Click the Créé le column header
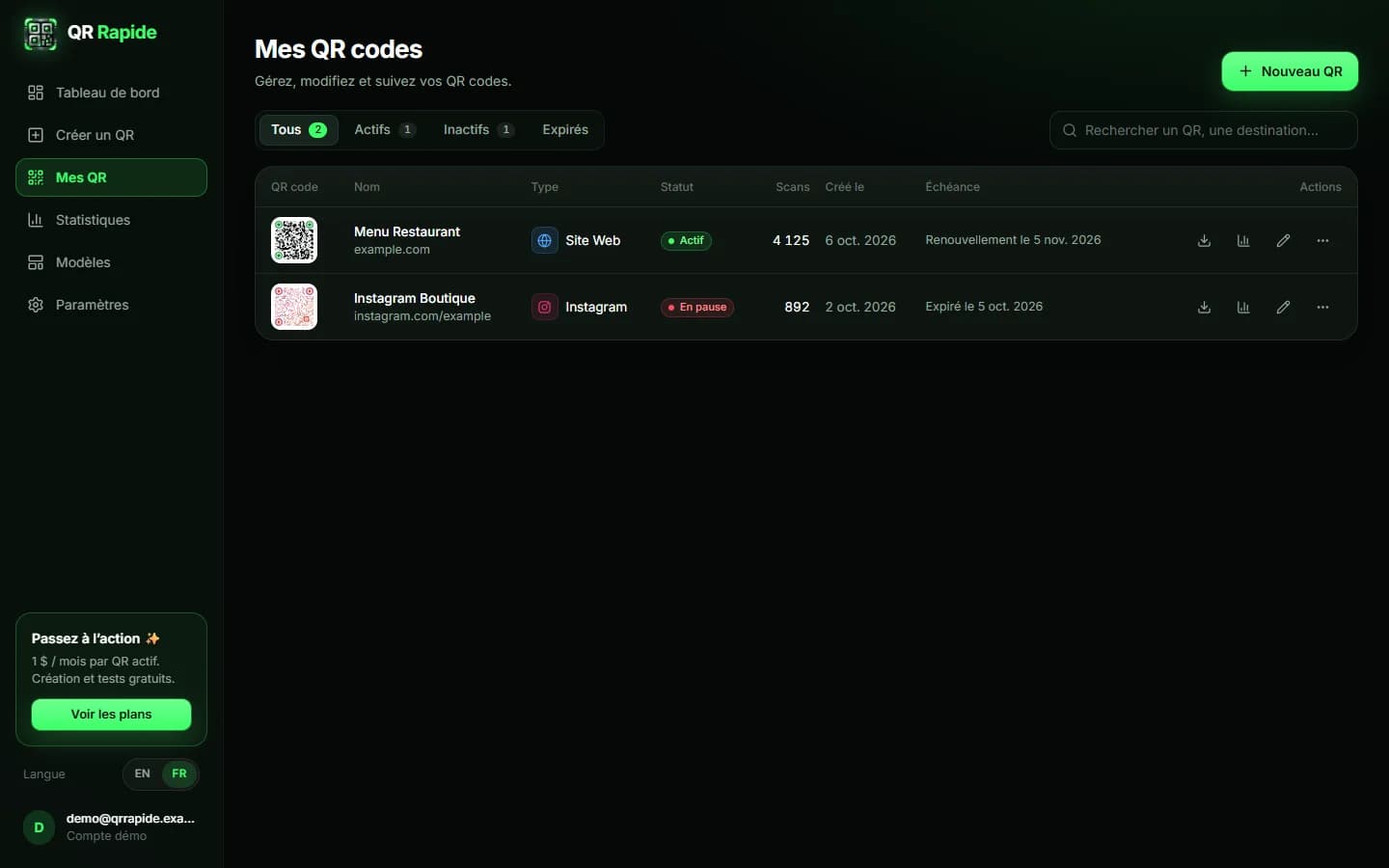 tap(845, 187)
